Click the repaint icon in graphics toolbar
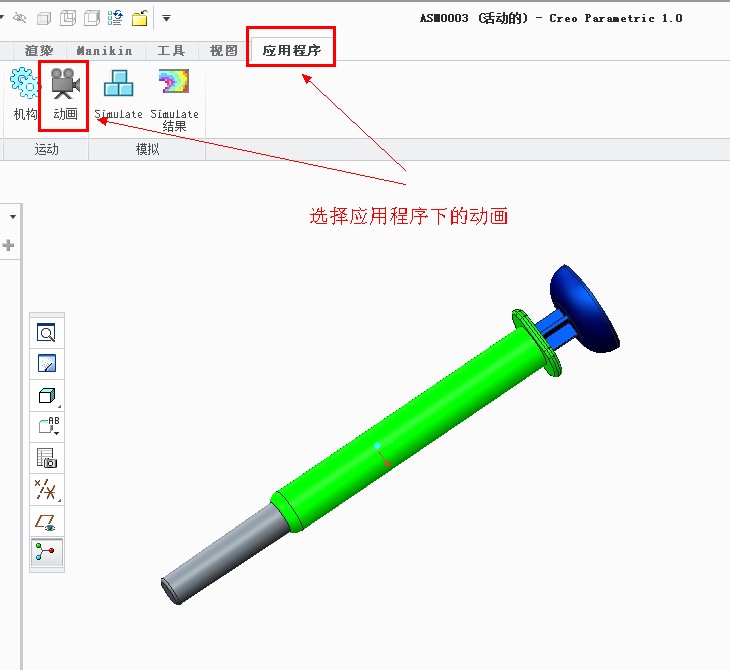730x670 pixels. [x=47, y=364]
